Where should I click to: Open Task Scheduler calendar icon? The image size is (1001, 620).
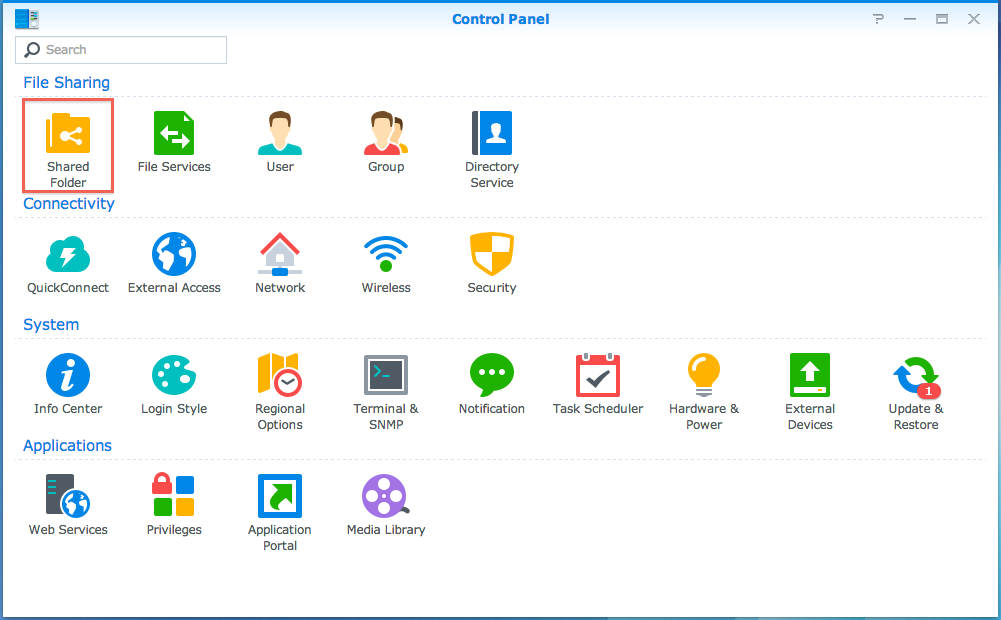click(x=598, y=376)
